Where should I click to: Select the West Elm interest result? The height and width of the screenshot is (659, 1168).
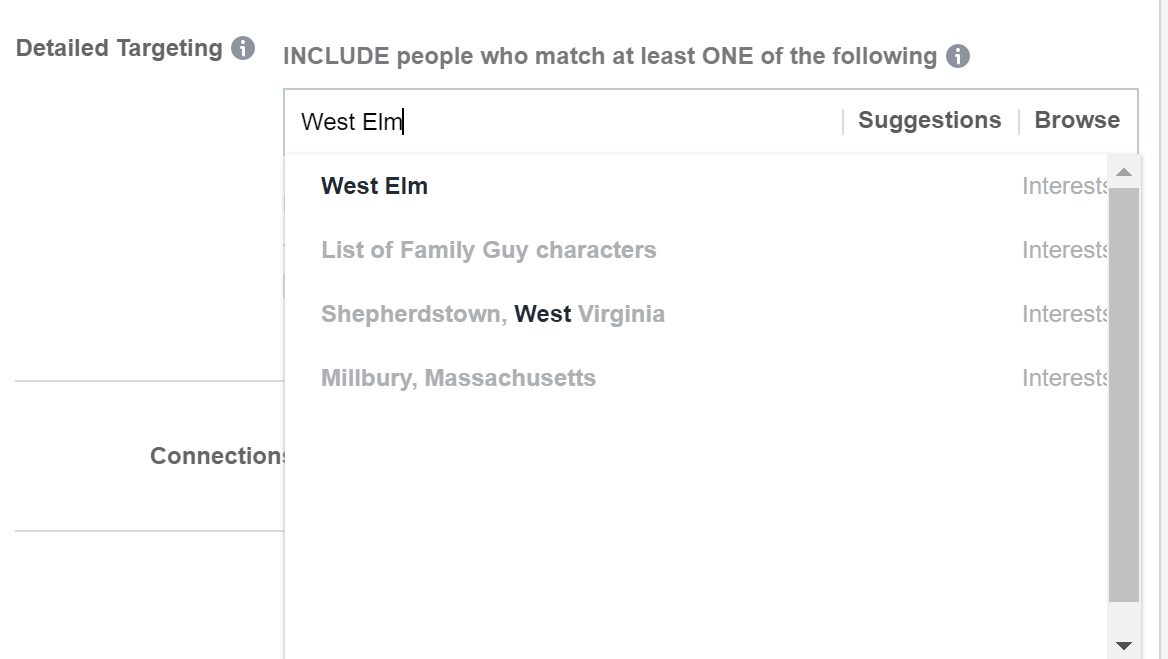375,186
